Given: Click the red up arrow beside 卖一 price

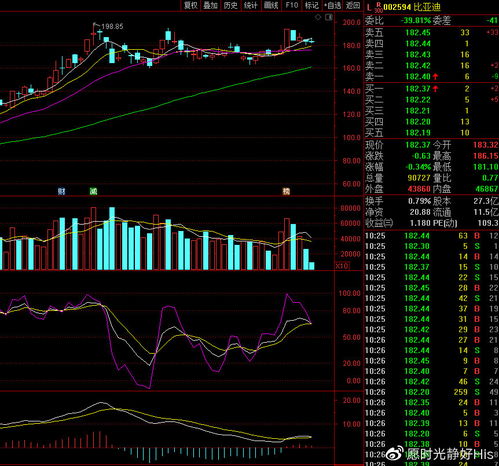Looking at the screenshot, I should (x=435, y=77).
